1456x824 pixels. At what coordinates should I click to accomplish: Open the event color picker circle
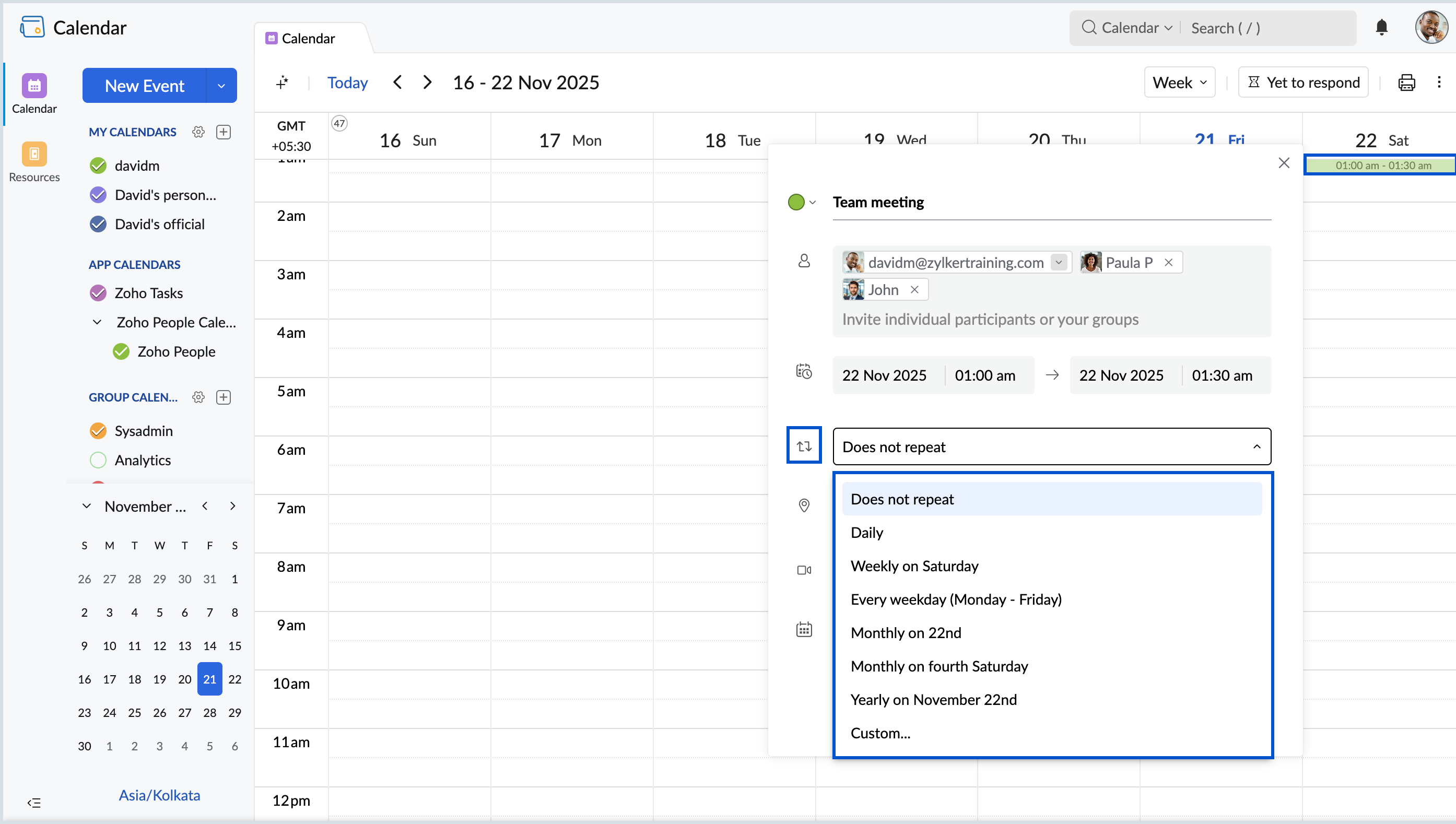[x=796, y=202]
